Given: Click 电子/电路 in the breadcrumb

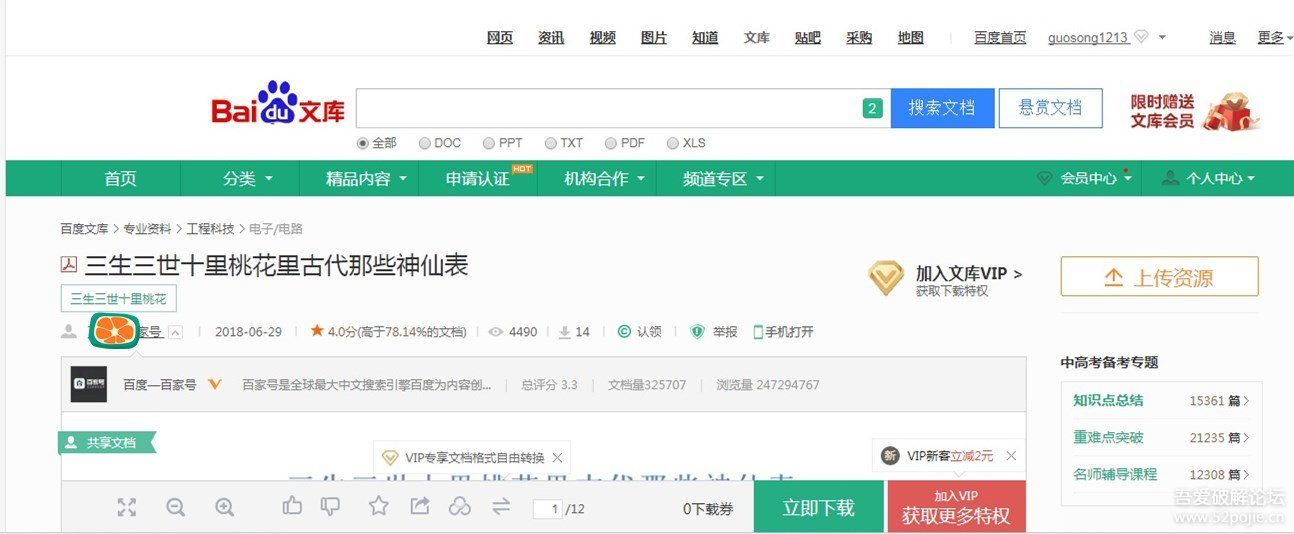Looking at the screenshot, I should tap(275, 229).
